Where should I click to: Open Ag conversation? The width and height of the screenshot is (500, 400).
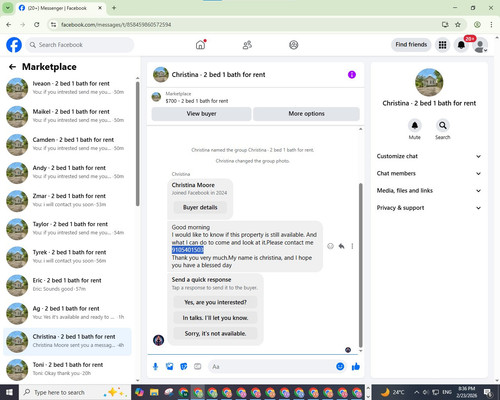point(68,313)
